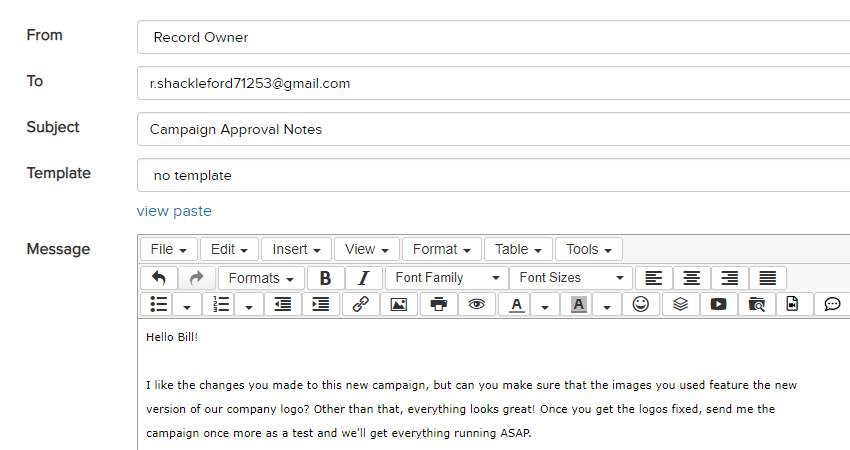Insert an image into the message
The width and height of the screenshot is (850, 450).
399,304
